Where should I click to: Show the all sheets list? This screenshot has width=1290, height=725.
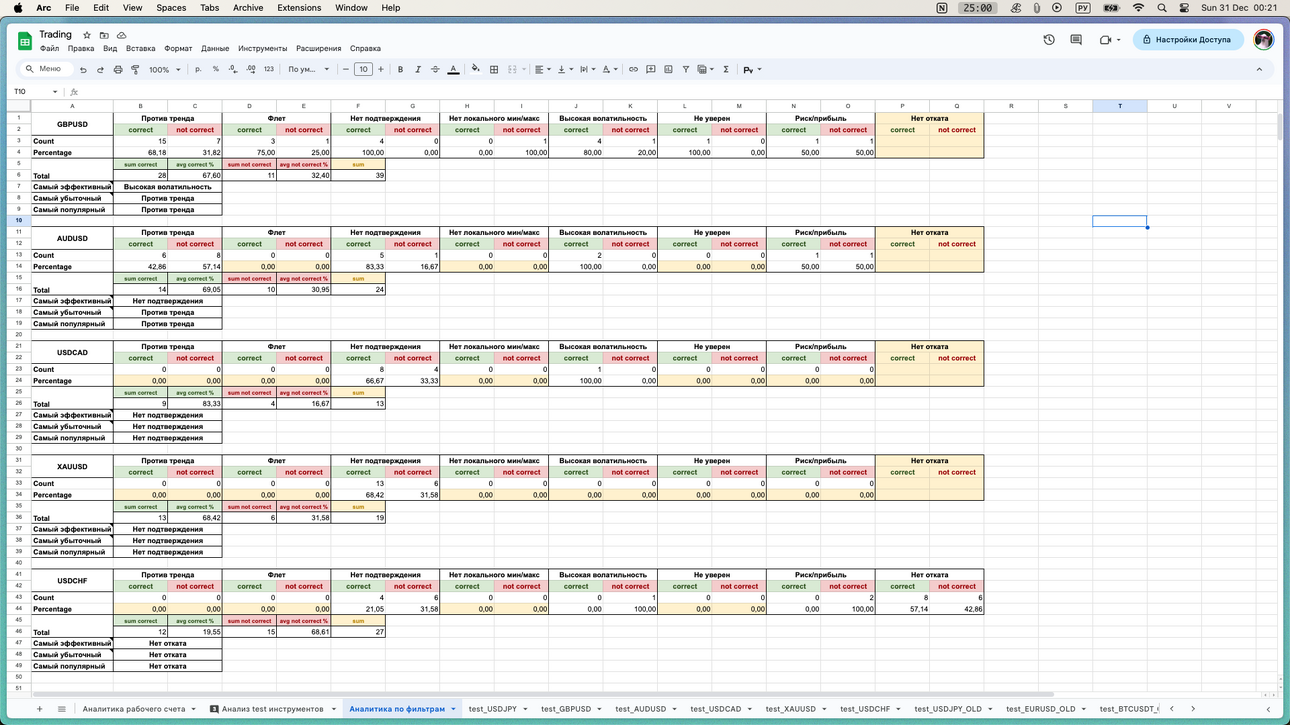coord(61,709)
